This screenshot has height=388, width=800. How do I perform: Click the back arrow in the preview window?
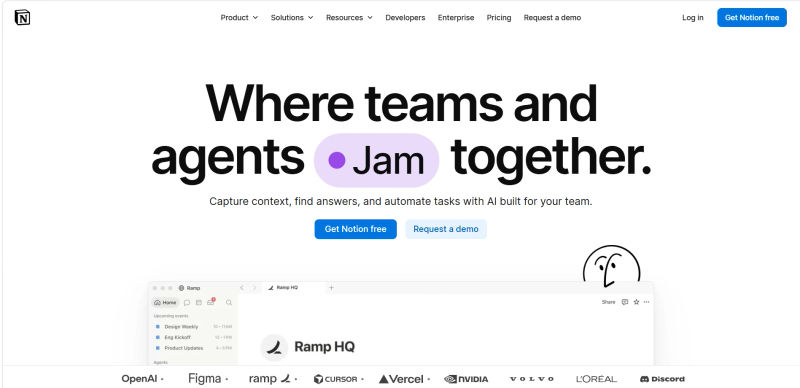coord(242,288)
